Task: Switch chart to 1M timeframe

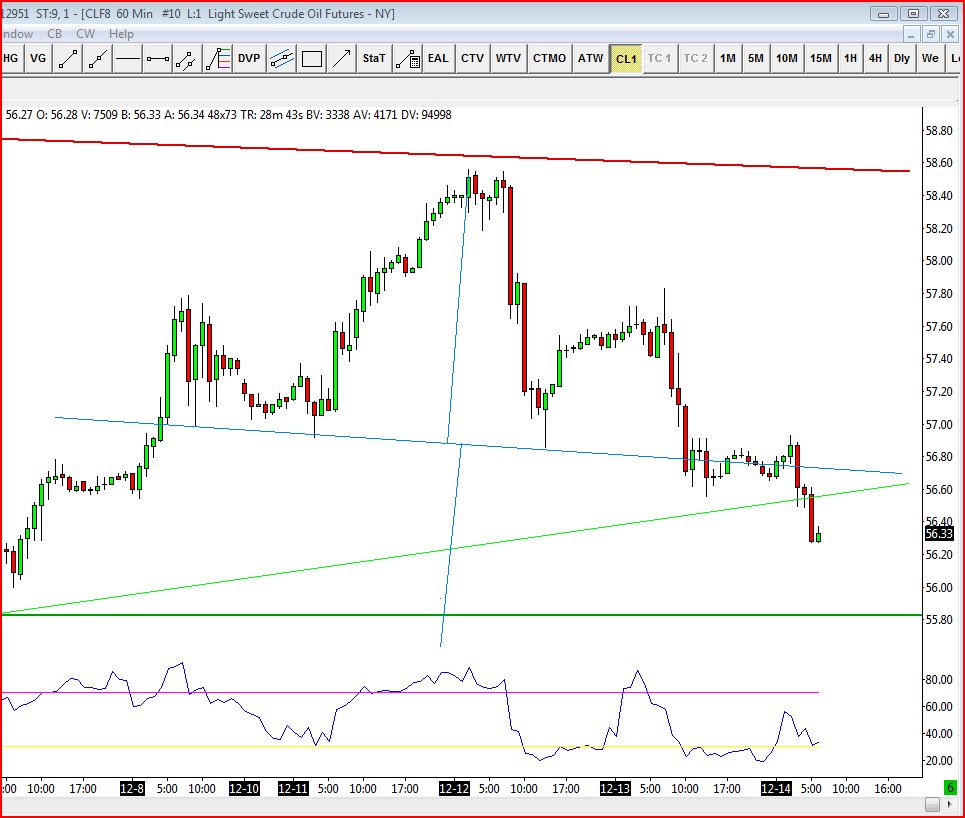Action: (x=728, y=58)
